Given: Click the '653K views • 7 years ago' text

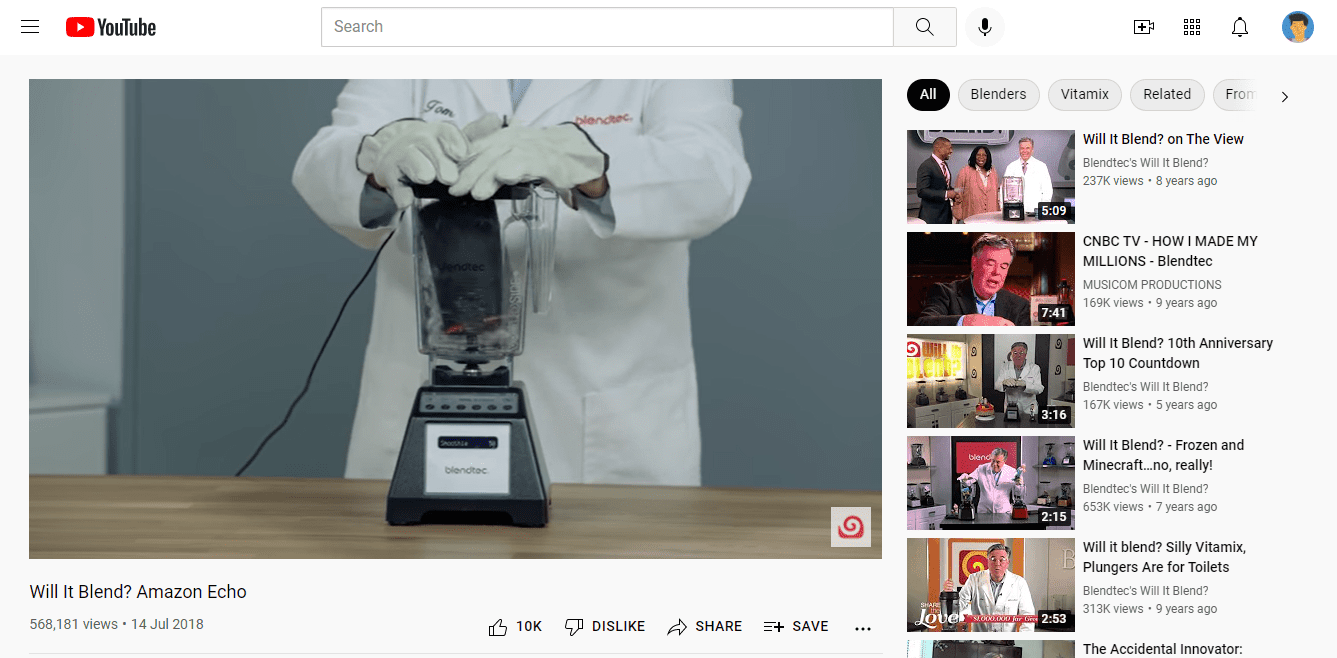Looking at the screenshot, I should 1150,507.
